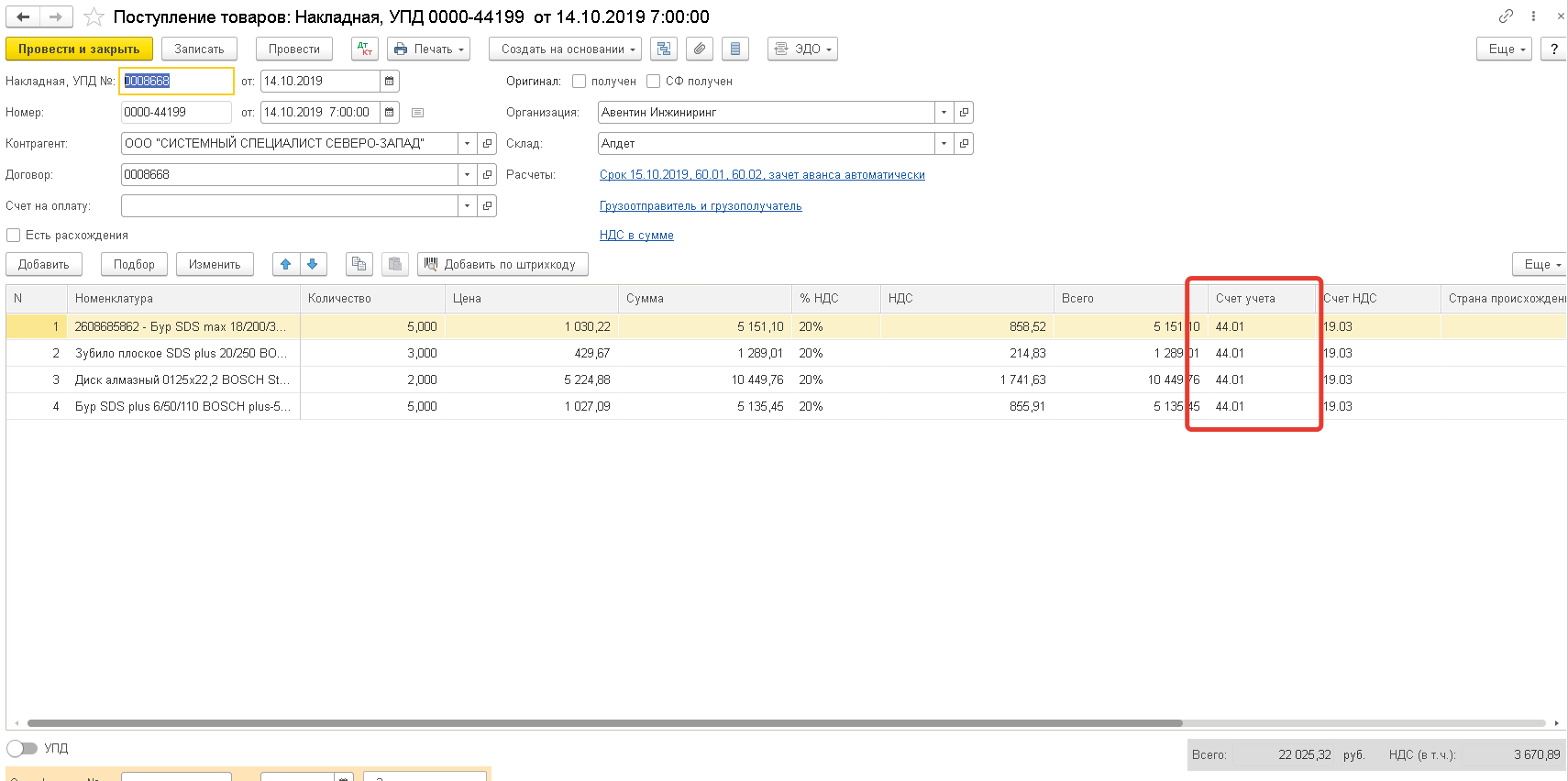Click Провести и закрыть
Screen dimensions: 1568x781
point(79,49)
